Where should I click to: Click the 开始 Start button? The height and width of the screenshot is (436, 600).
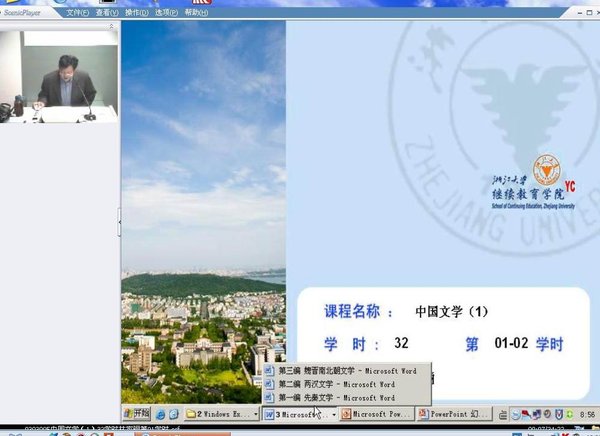[x=136, y=413]
